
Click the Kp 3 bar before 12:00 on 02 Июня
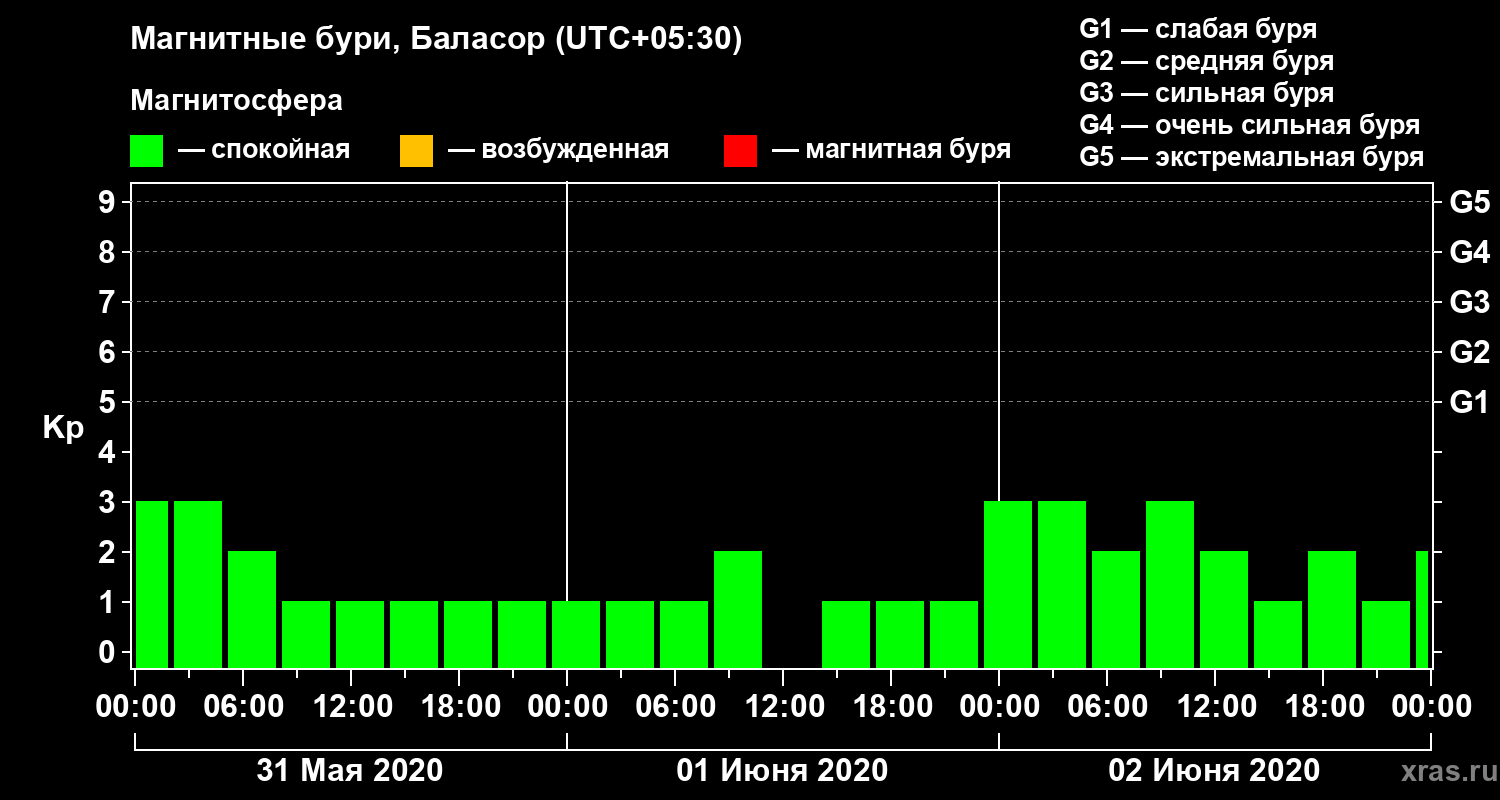tap(1170, 584)
